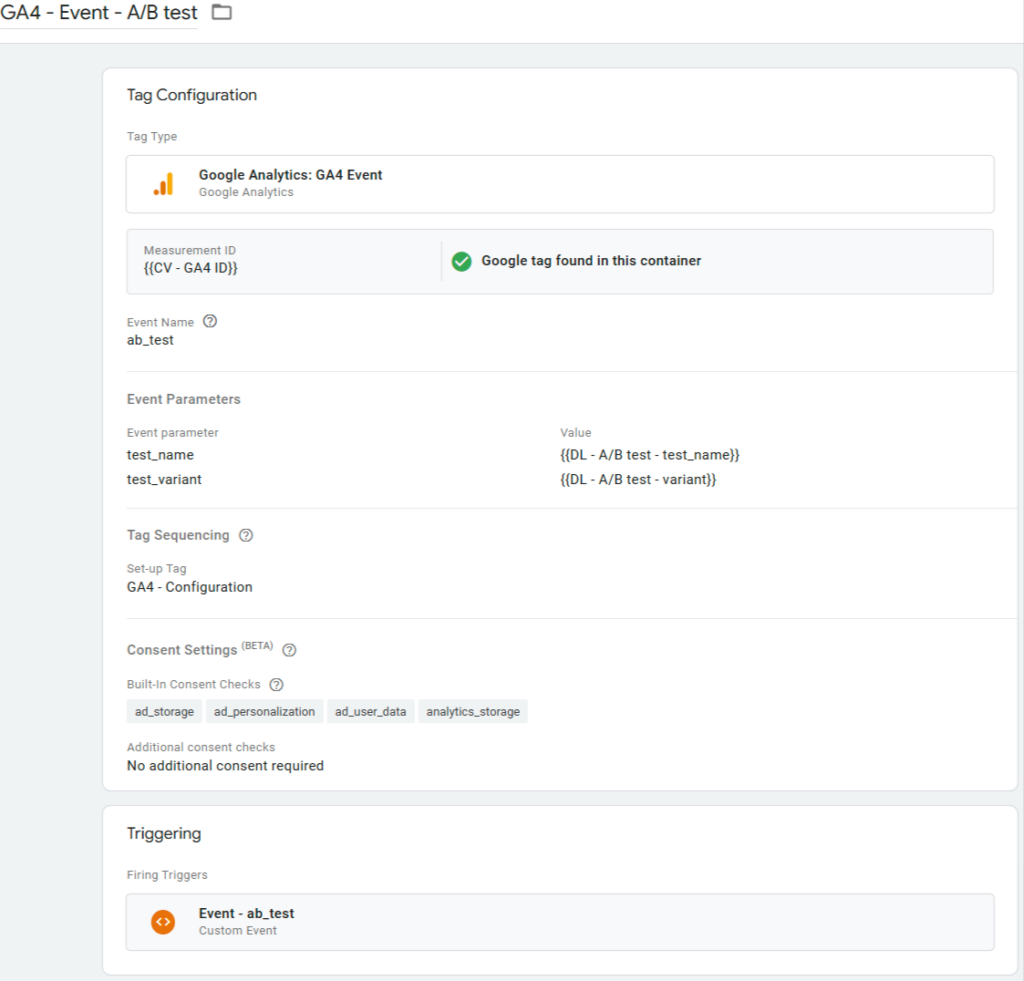The height and width of the screenshot is (981, 1024).
Task: Click the Triggering section heading
Action: [164, 834]
